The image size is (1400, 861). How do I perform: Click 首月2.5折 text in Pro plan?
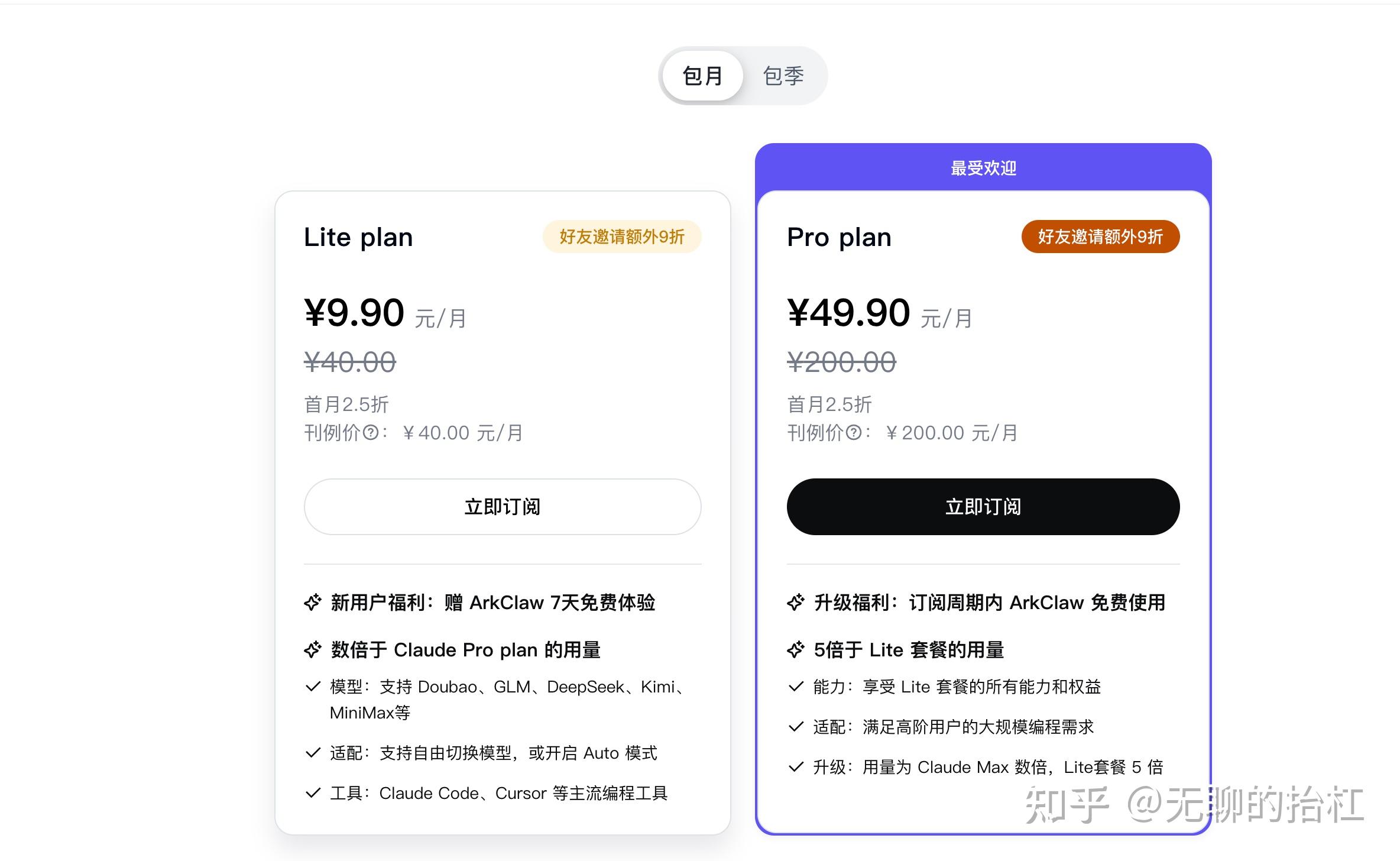click(x=829, y=404)
